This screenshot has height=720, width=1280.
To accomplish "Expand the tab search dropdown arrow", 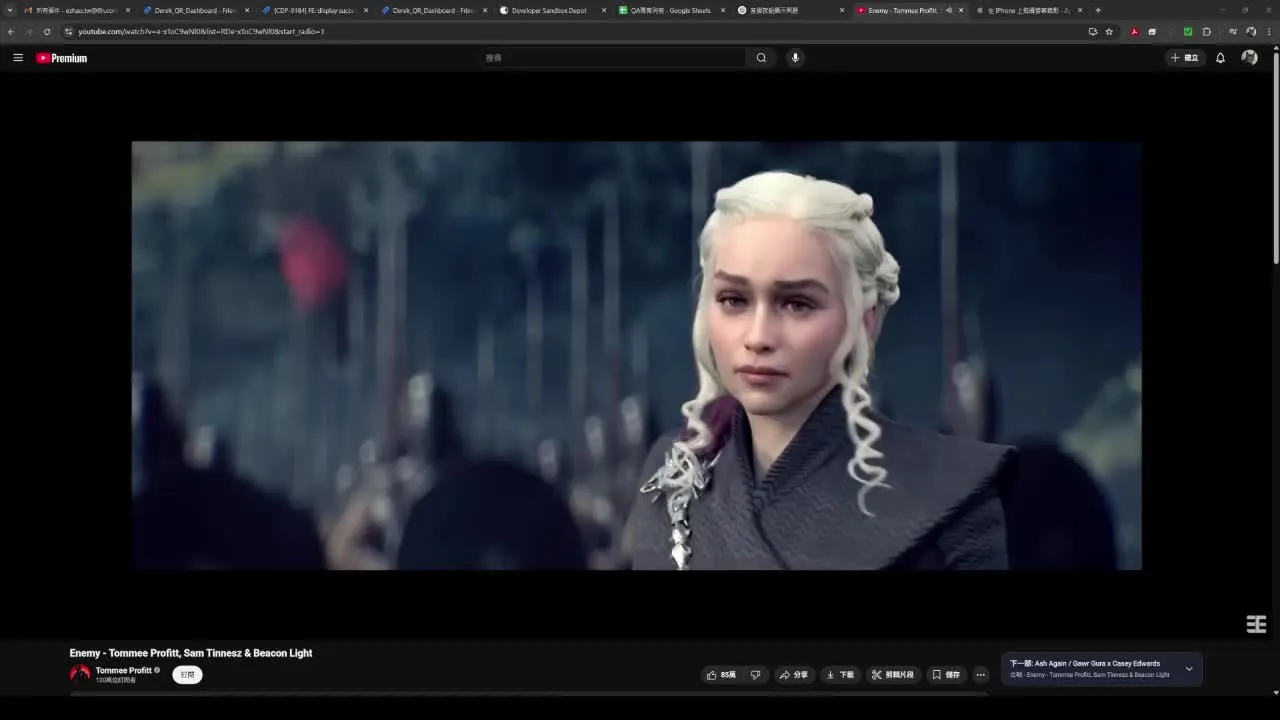I will (10, 10).
